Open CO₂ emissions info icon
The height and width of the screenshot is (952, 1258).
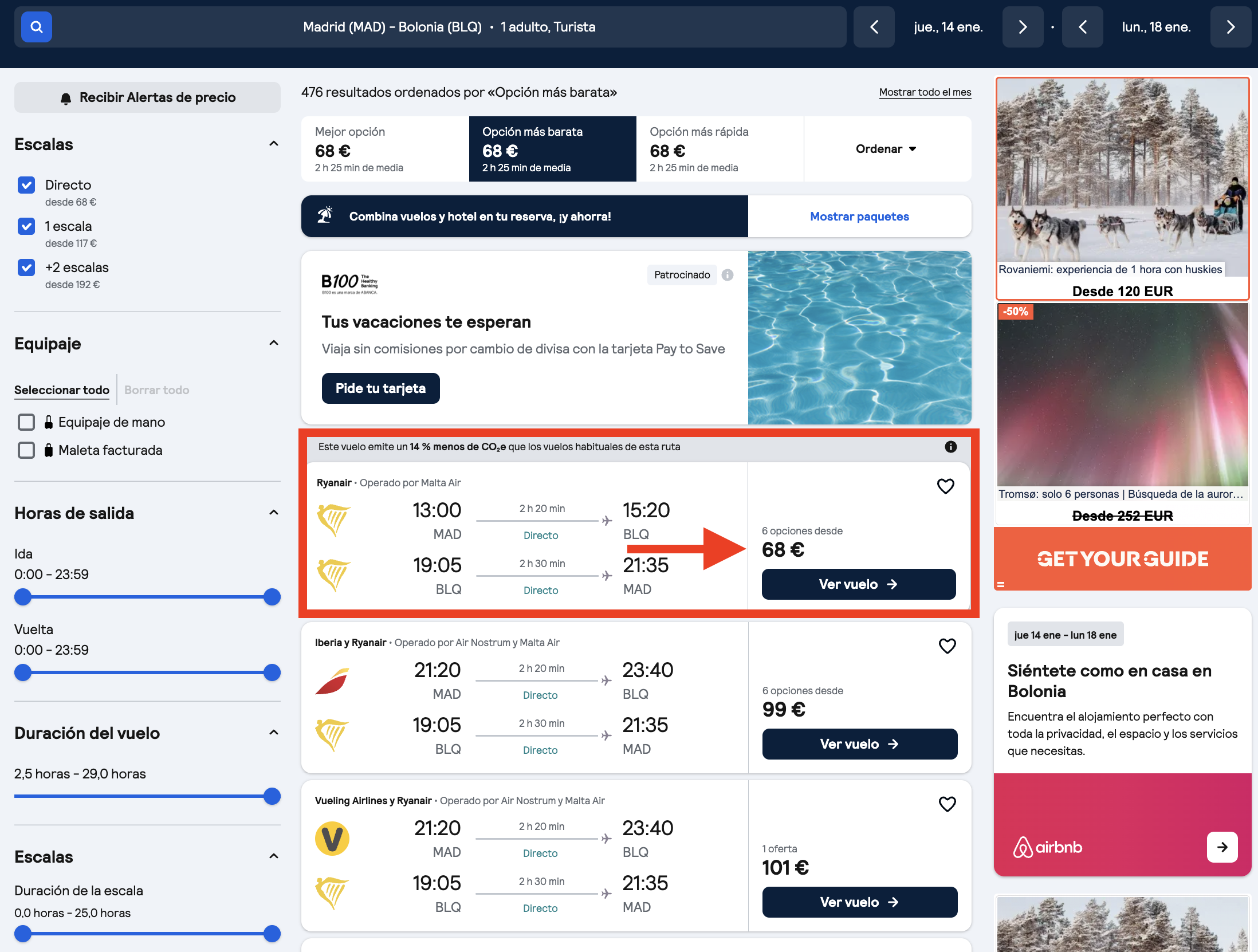(x=950, y=447)
